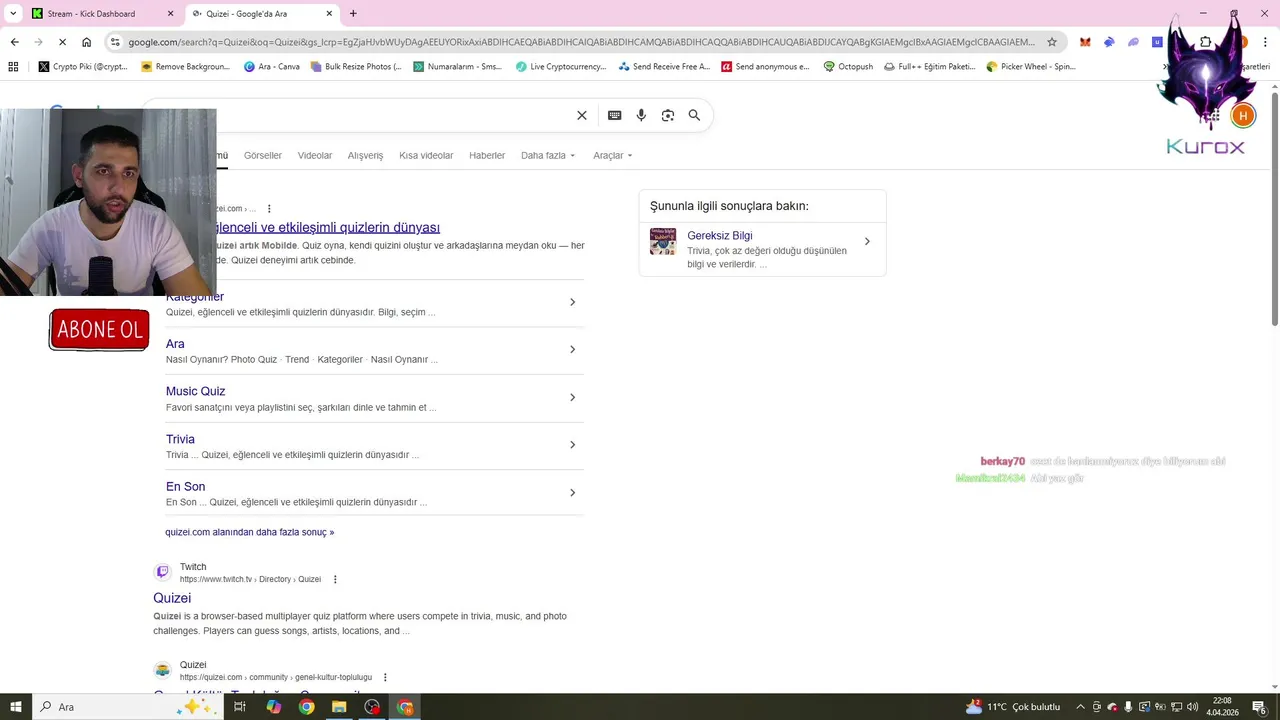1280x720 pixels.
Task: Open the Windows Start menu
Action: tap(15, 706)
